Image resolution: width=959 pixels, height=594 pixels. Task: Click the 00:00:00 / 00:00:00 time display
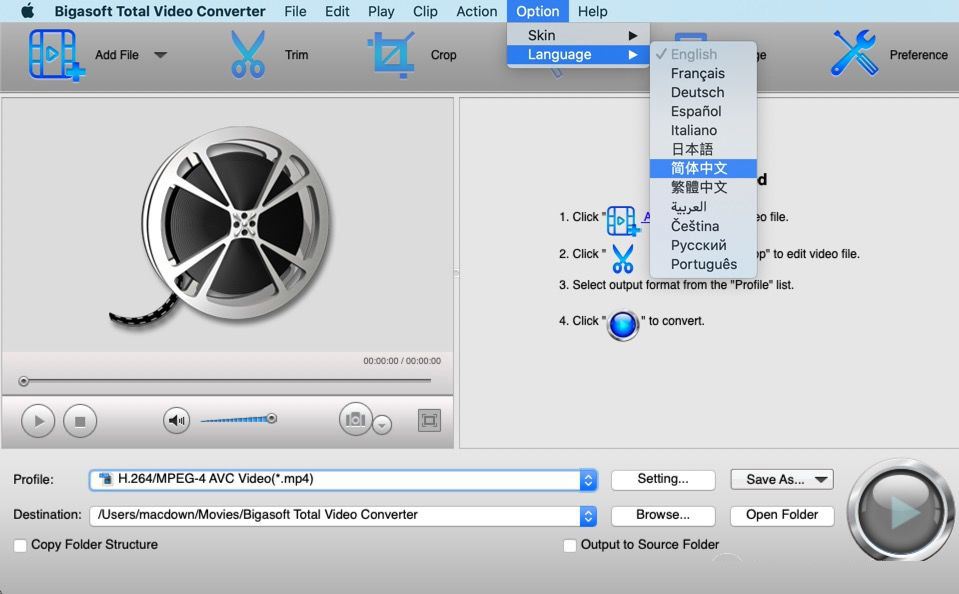pyautogui.click(x=402, y=361)
